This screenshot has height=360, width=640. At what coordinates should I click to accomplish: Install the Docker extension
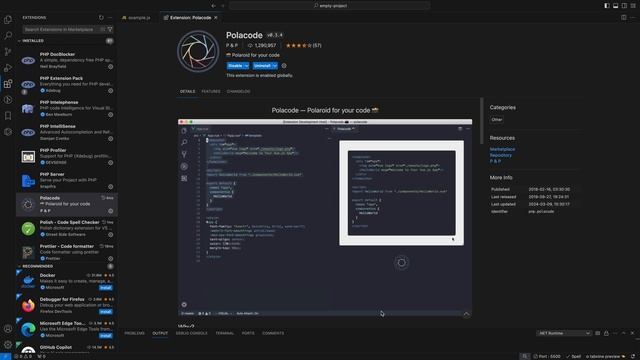105,288
